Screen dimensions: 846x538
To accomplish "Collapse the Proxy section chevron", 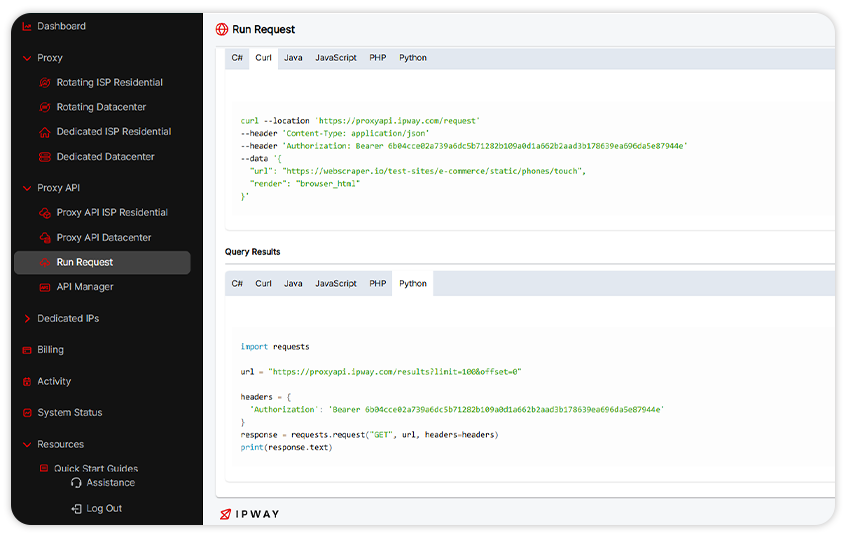I will point(27,58).
